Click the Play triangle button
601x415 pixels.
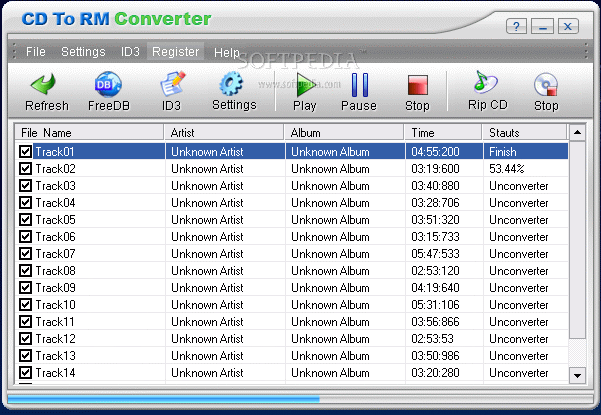pos(305,85)
